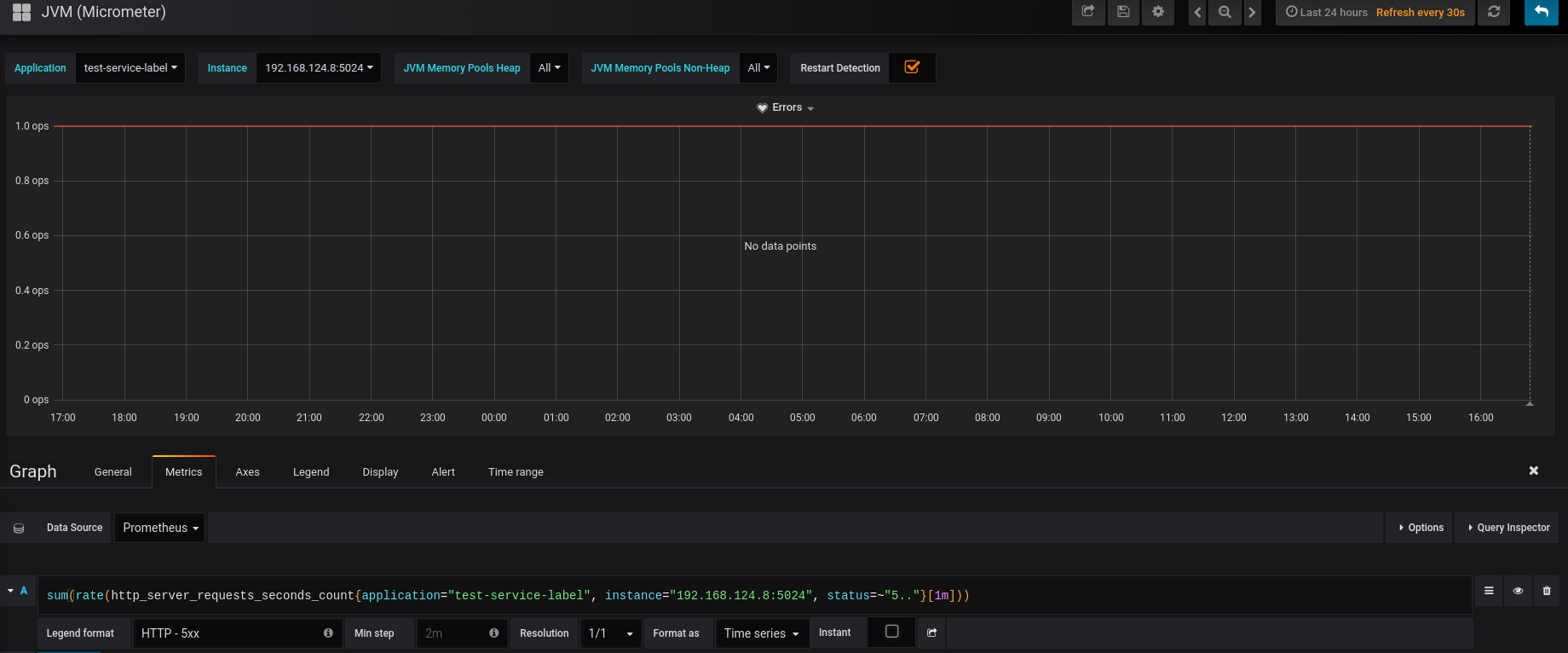
Task: Switch to the Axes tab
Action: [248, 471]
